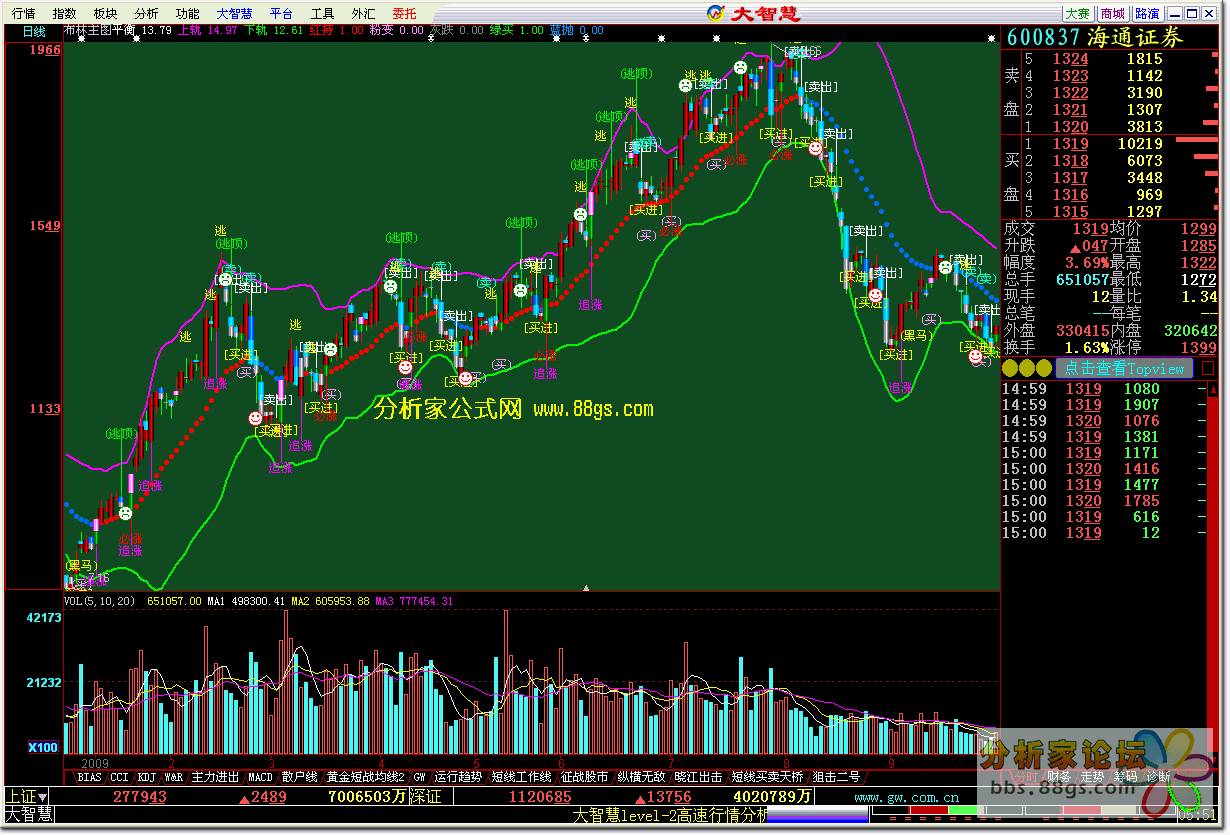Switch to the 狙击二号 indicator tab
The width and height of the screenshot is (1230, 835).
pos(836,776)
